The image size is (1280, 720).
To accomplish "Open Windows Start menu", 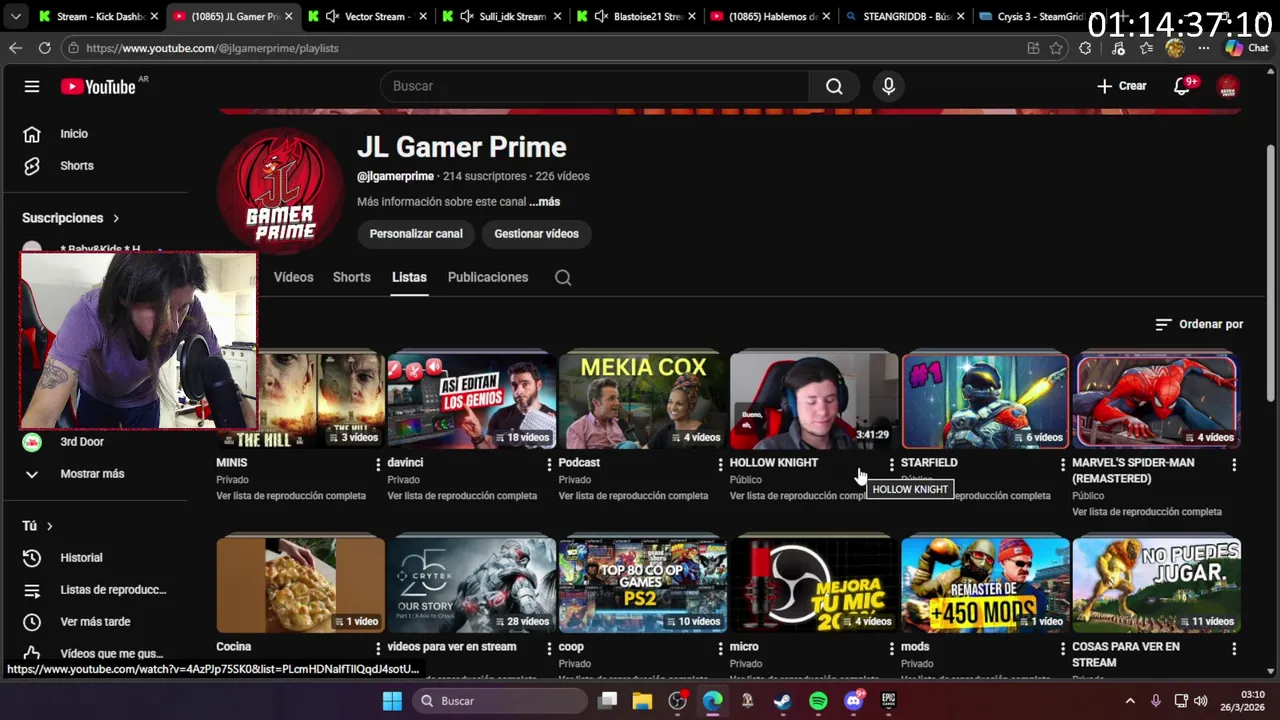I will (392, 701).
